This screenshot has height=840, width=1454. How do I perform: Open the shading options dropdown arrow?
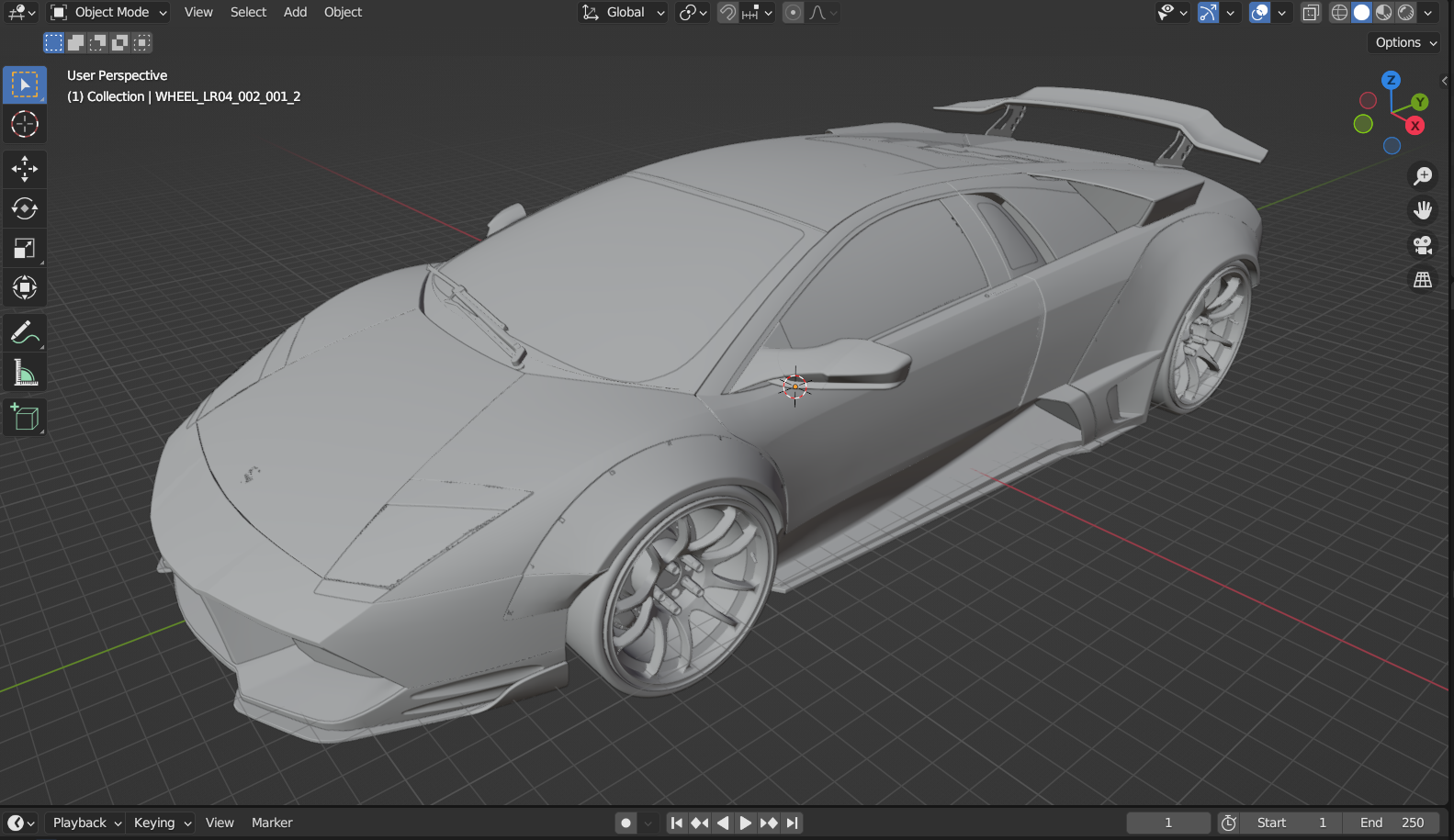point(1428,13)
